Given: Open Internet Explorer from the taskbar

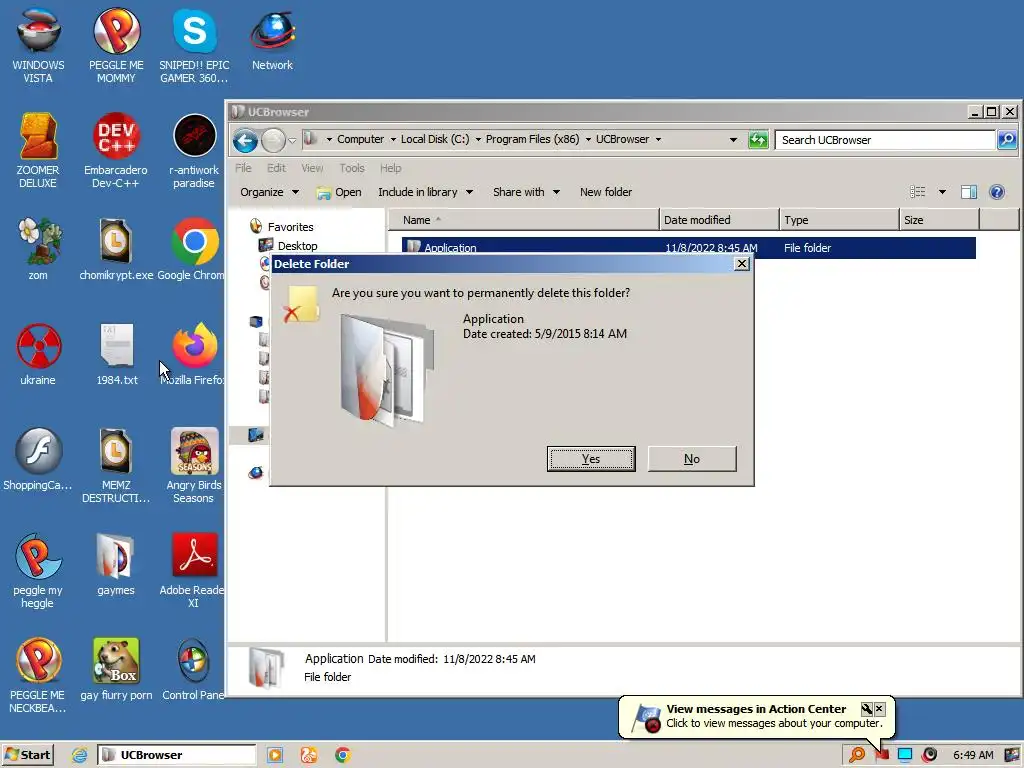Looking at the screenshot, I should point(80,756).
